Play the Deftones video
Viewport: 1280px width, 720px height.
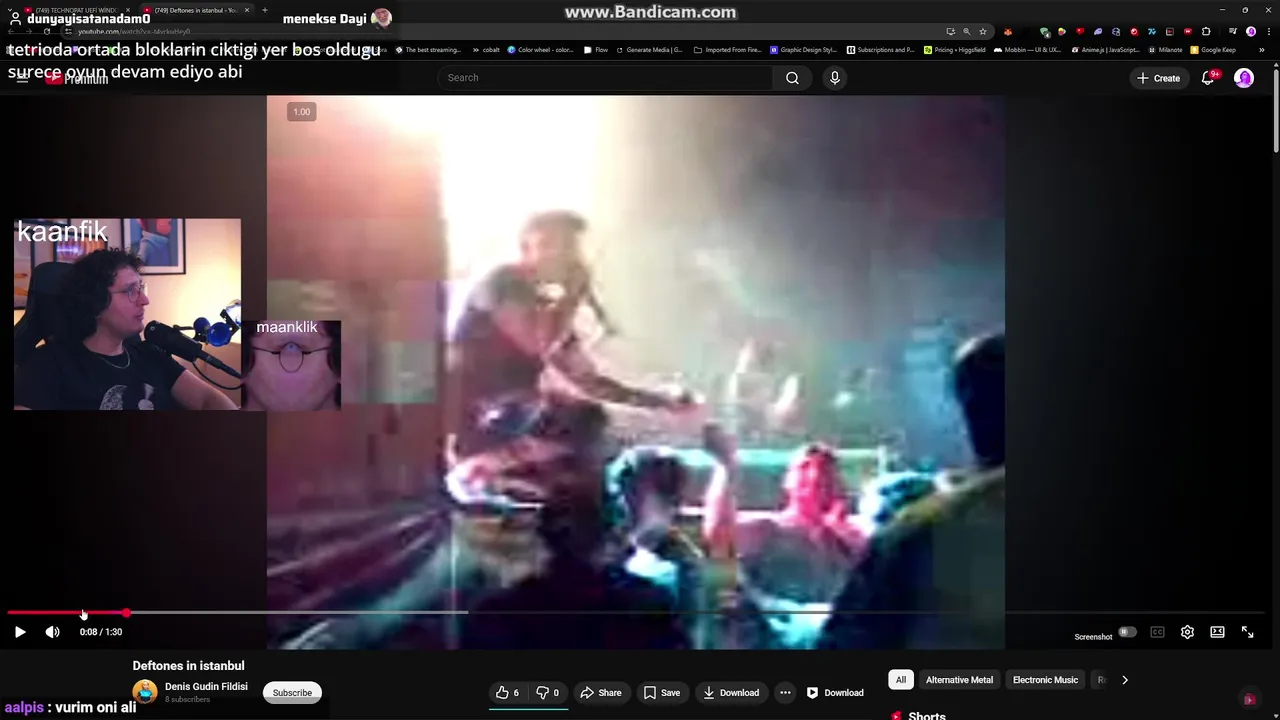coord(20,632)
